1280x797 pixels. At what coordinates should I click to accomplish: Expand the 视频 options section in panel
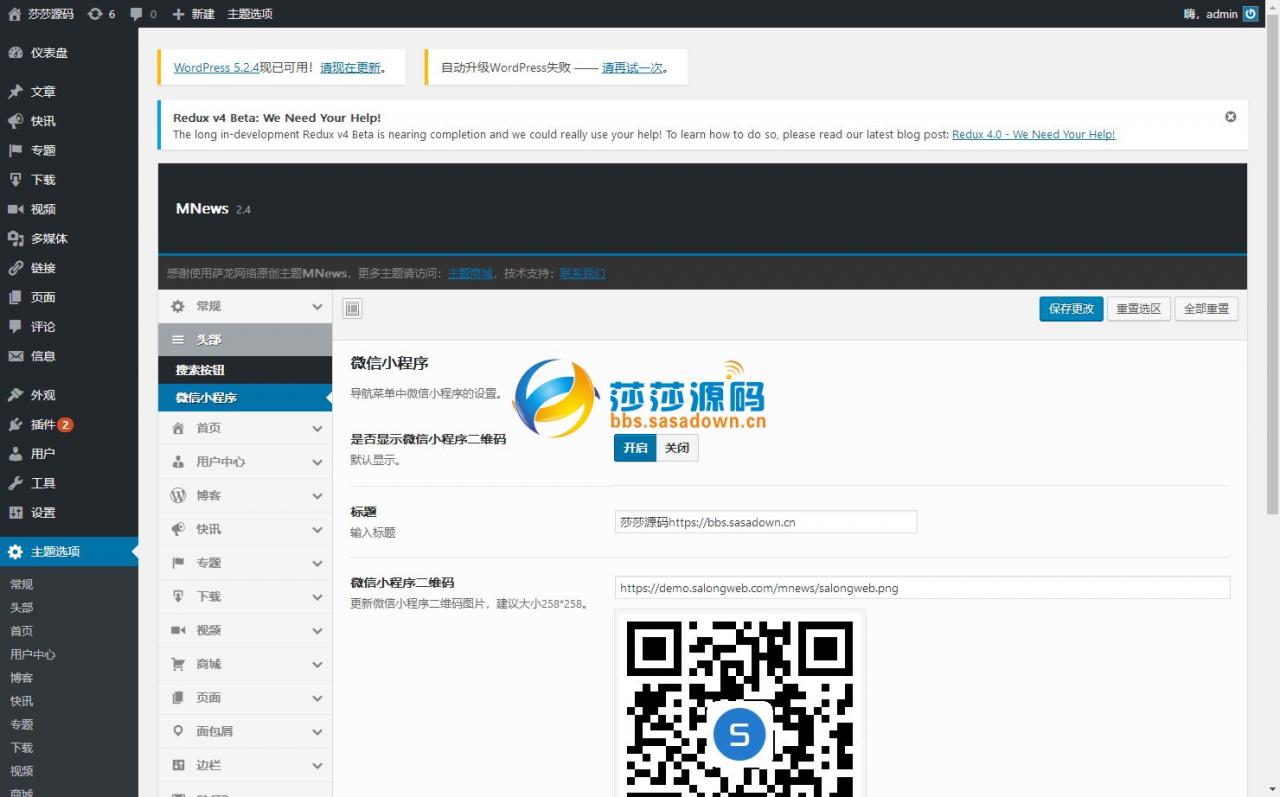pos(245,630)
